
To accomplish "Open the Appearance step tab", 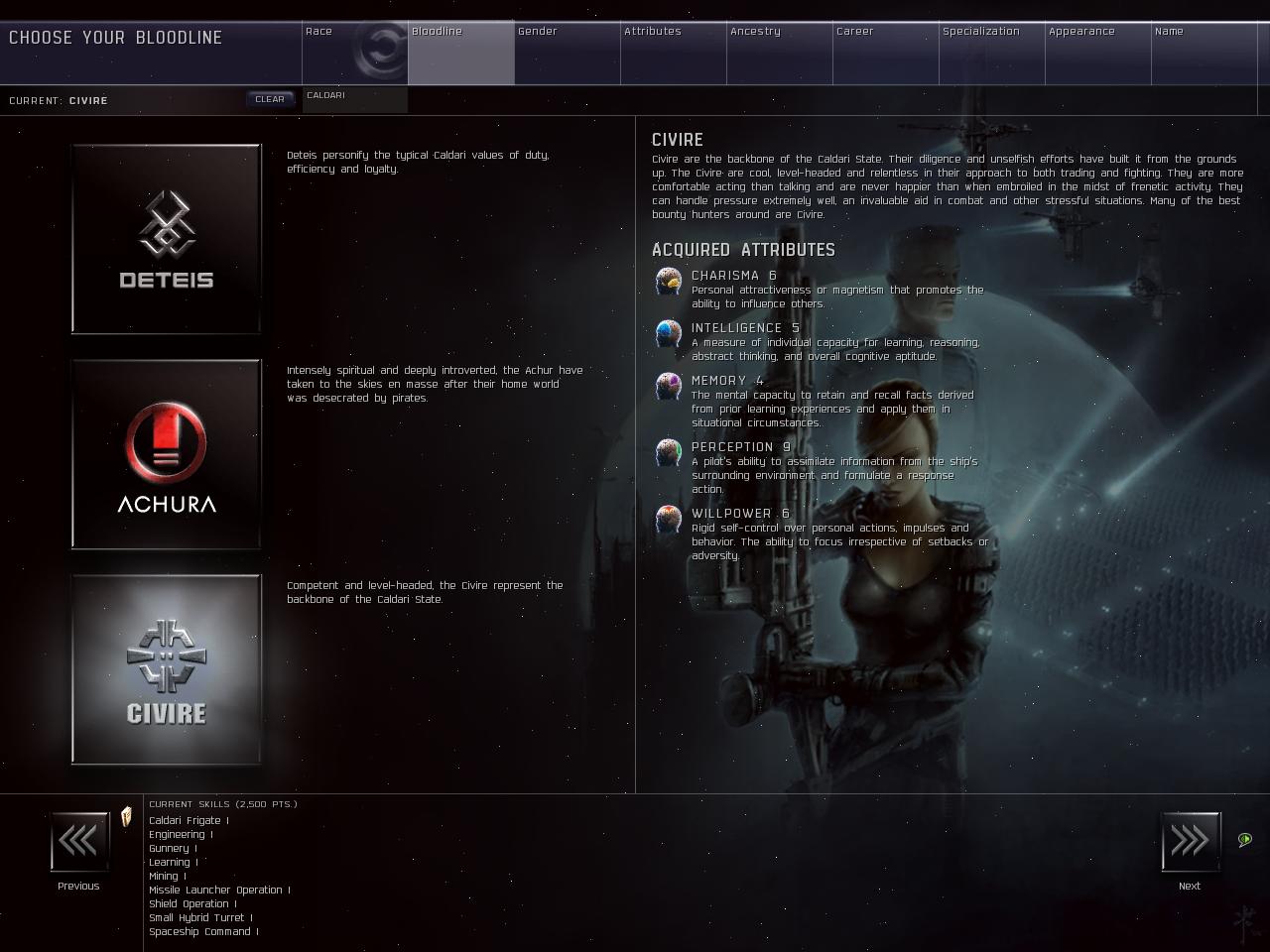I will point(1098,53).
